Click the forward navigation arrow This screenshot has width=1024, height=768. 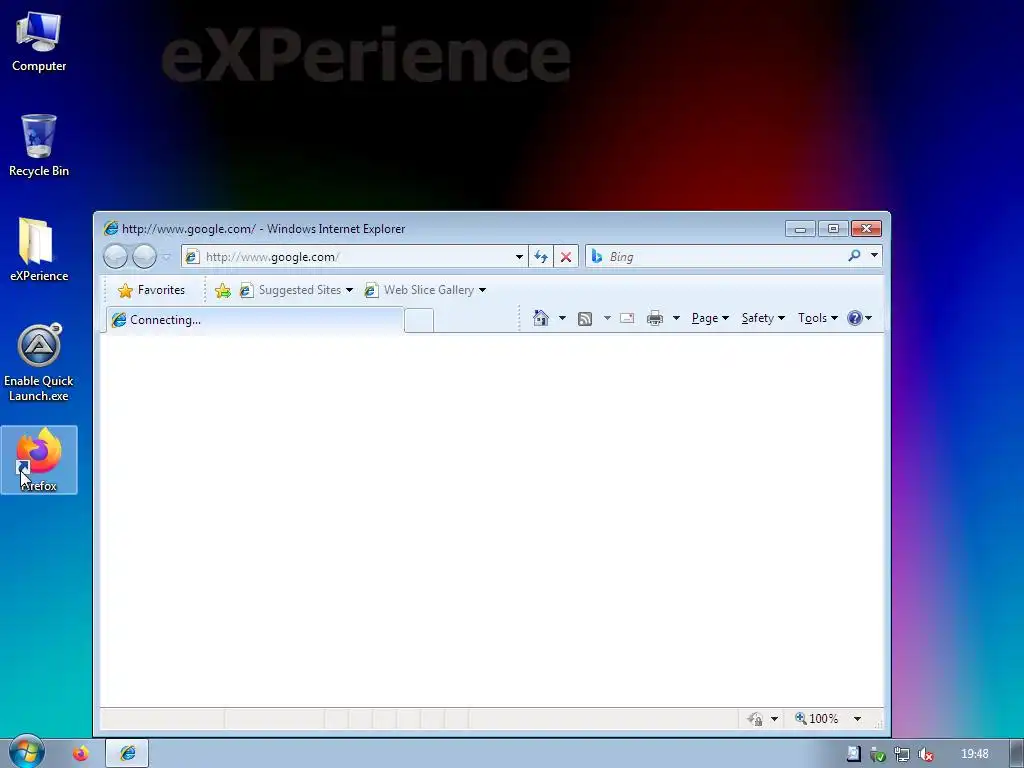(x=144, y=256)
